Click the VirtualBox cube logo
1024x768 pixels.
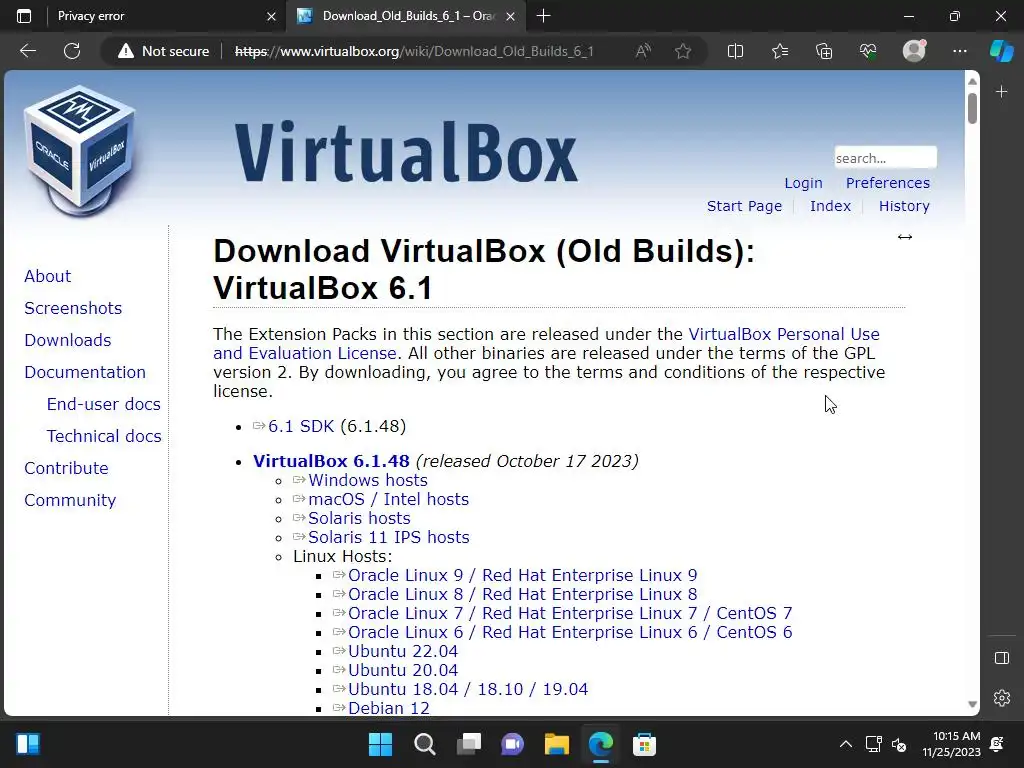[80, 150]
